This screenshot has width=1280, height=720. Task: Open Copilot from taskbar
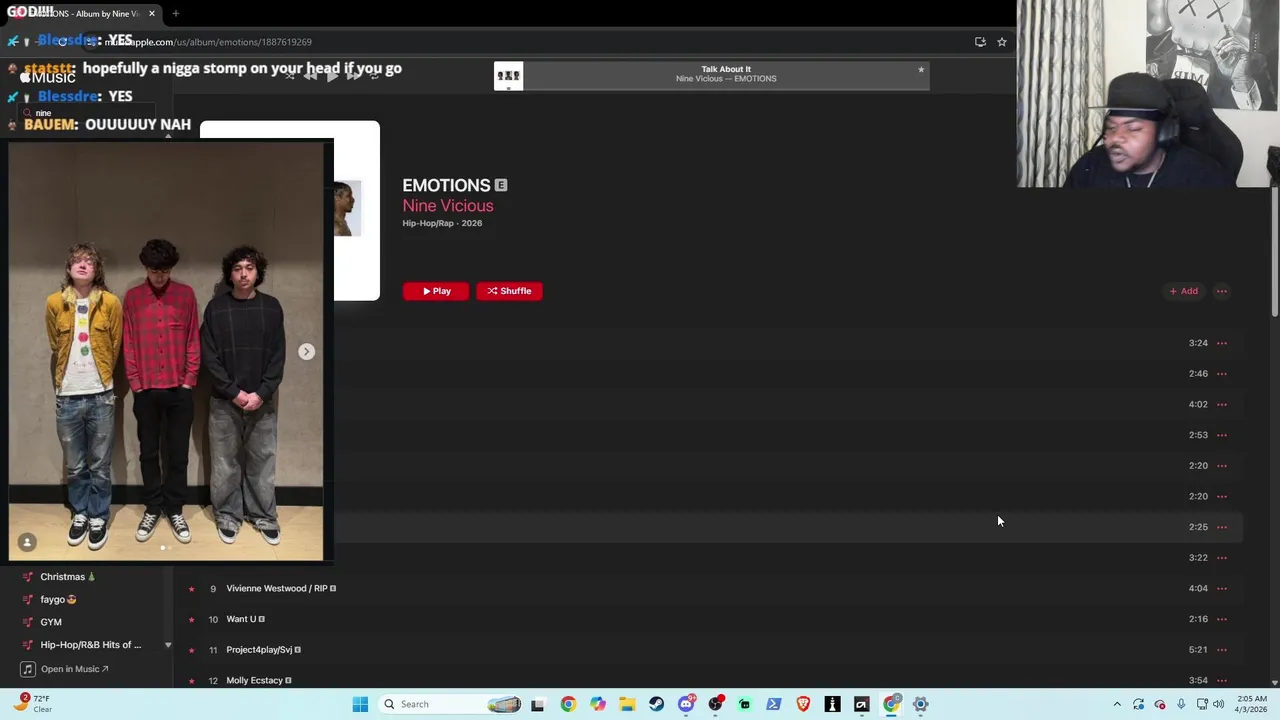(598, 704)
